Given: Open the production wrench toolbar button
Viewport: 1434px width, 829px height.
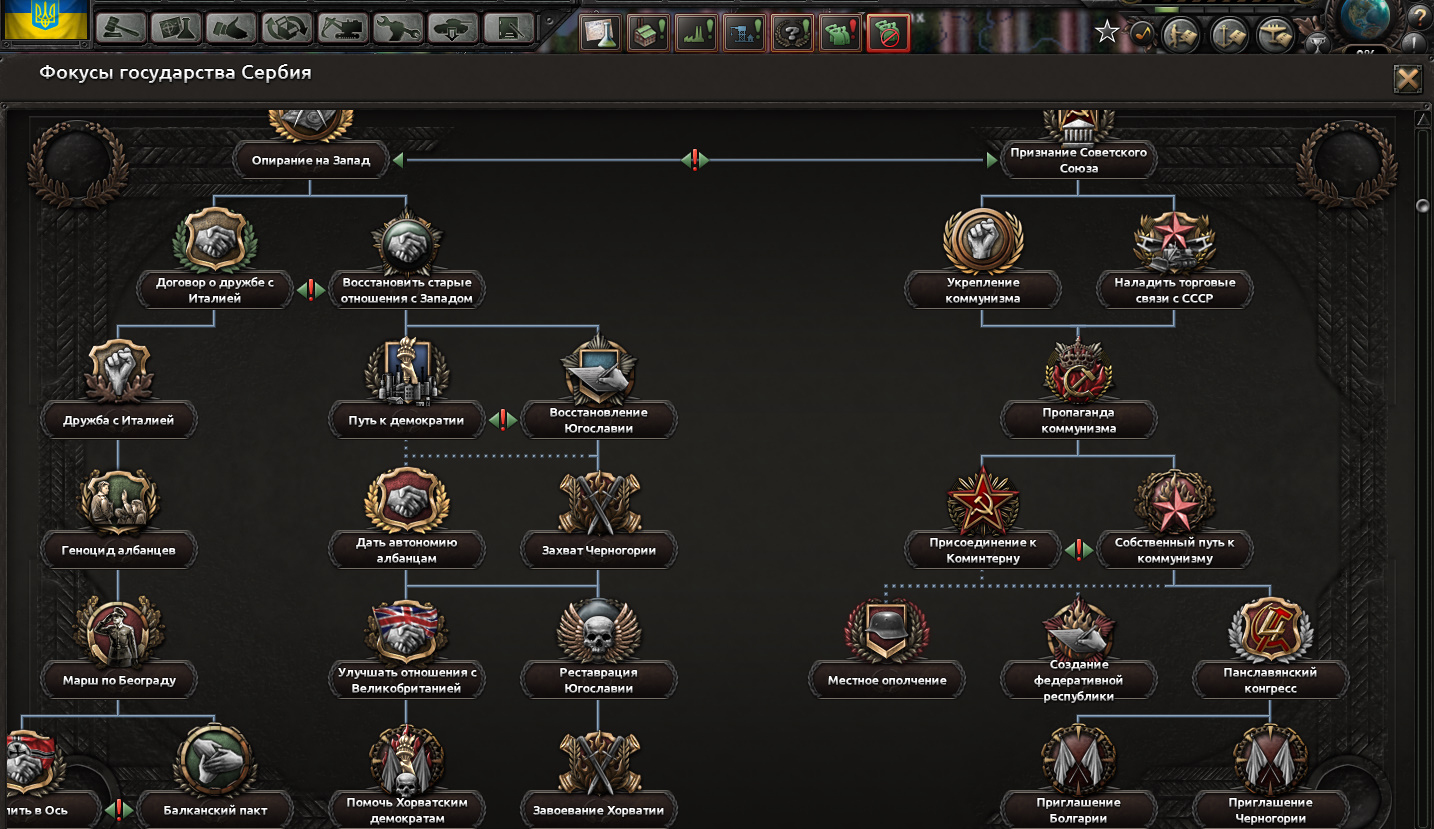Looking at the screenshot, I should pos(399,27).
